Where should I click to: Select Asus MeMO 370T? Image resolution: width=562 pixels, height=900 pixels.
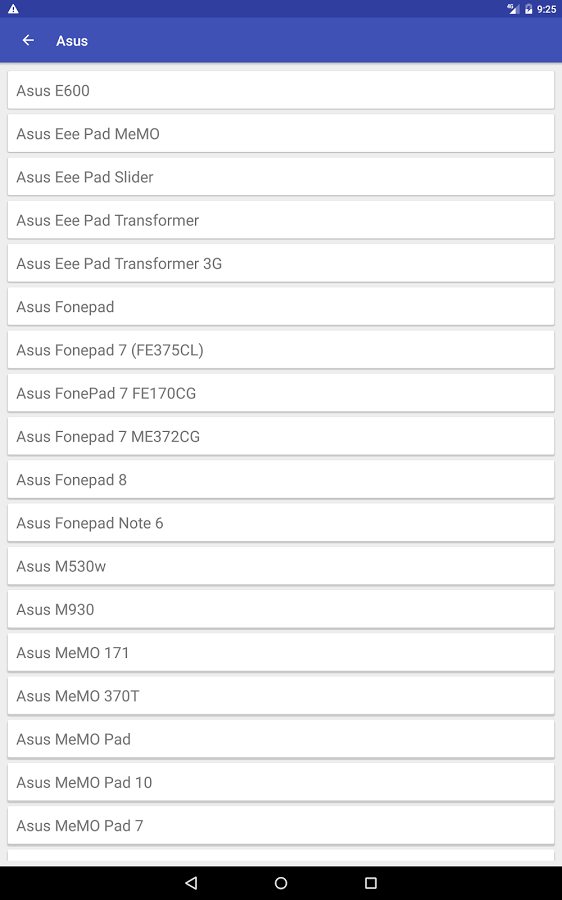pos(281,696)
